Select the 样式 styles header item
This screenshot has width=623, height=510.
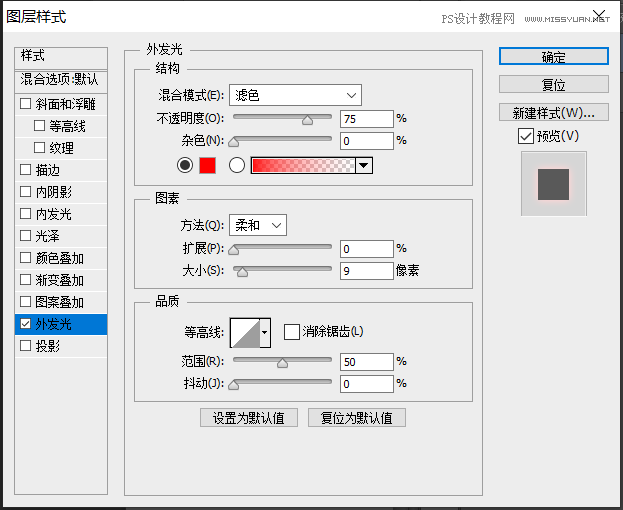tap(61, 58)
